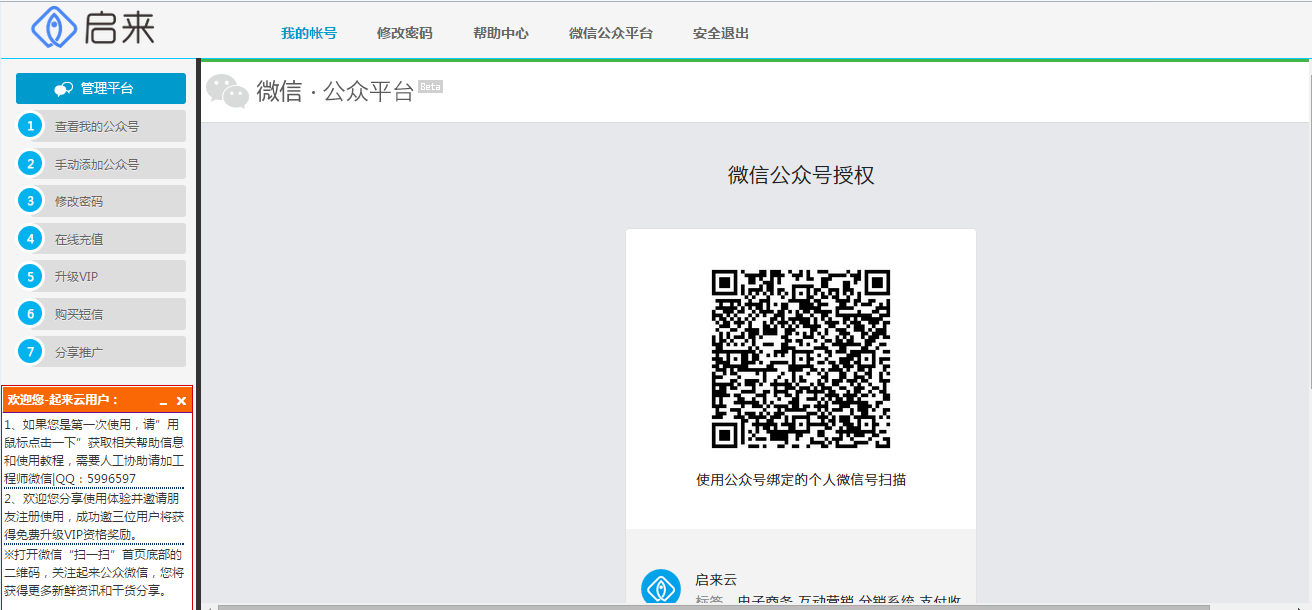Click the 启来 logo icon
The width and height of the screenshot is (1312, 610).
click(x=54, y=27)
